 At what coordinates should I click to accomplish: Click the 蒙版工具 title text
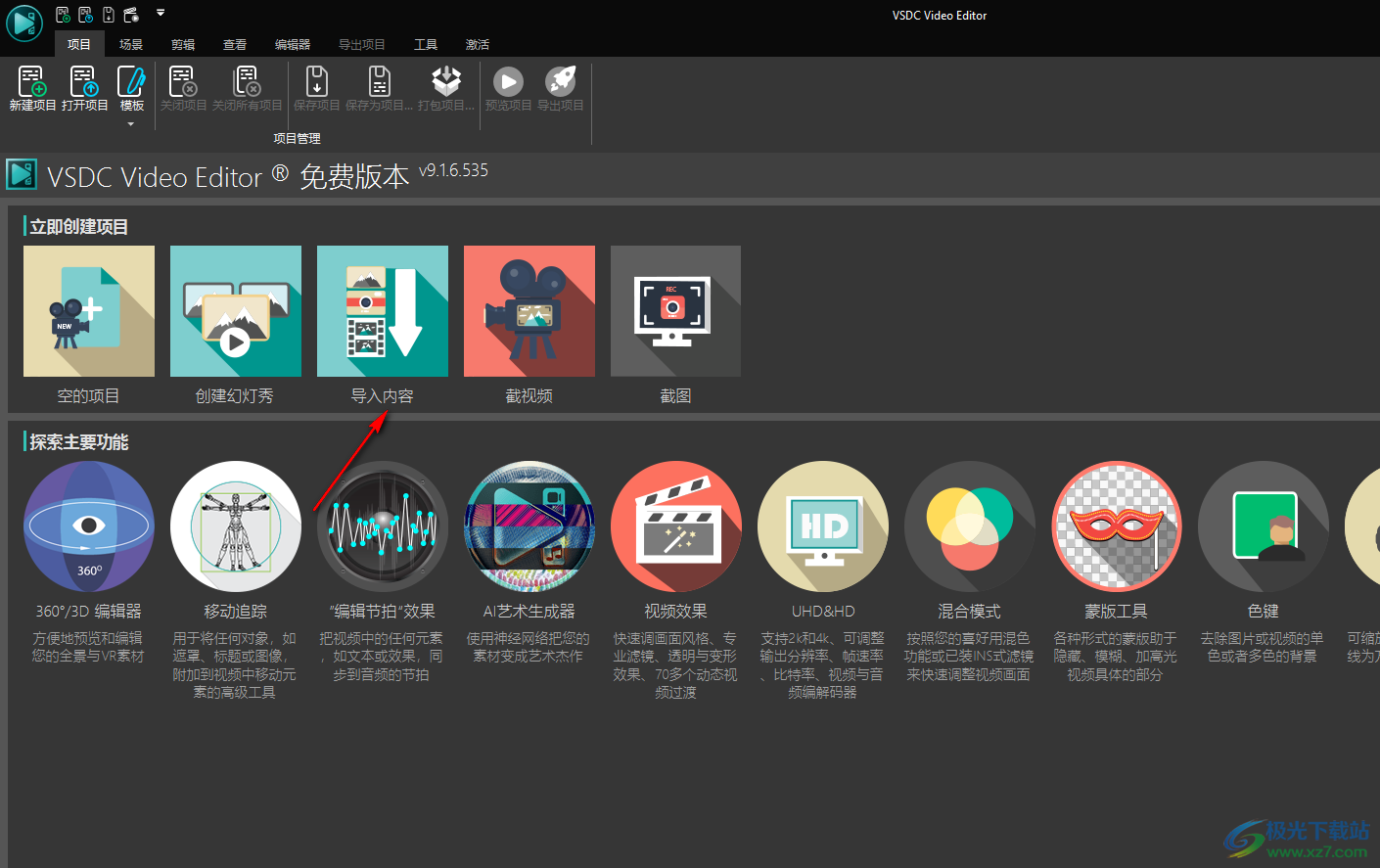pos(1116,612)
